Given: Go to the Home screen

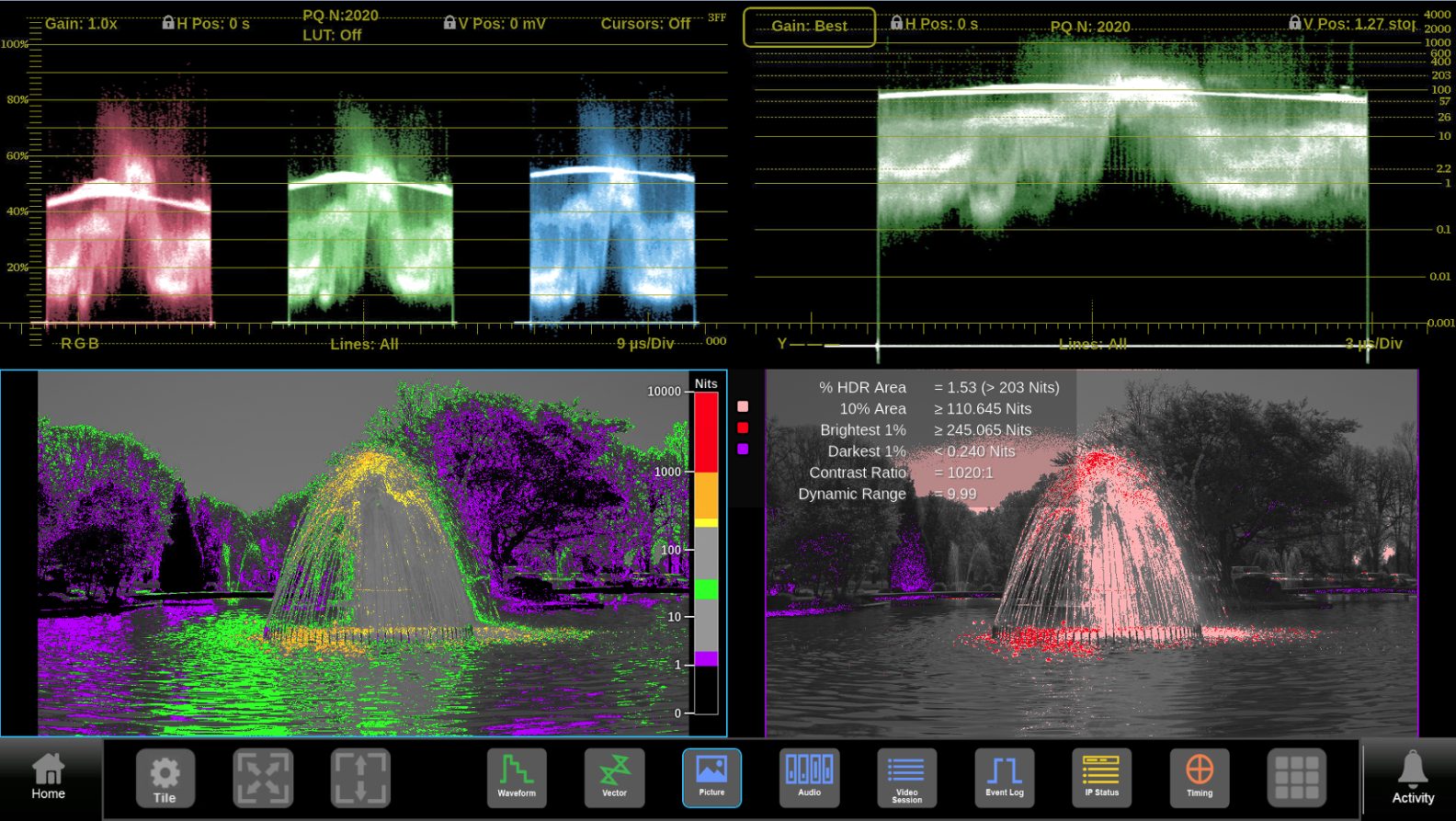Looking at the screenshot, I should [48, 777].
